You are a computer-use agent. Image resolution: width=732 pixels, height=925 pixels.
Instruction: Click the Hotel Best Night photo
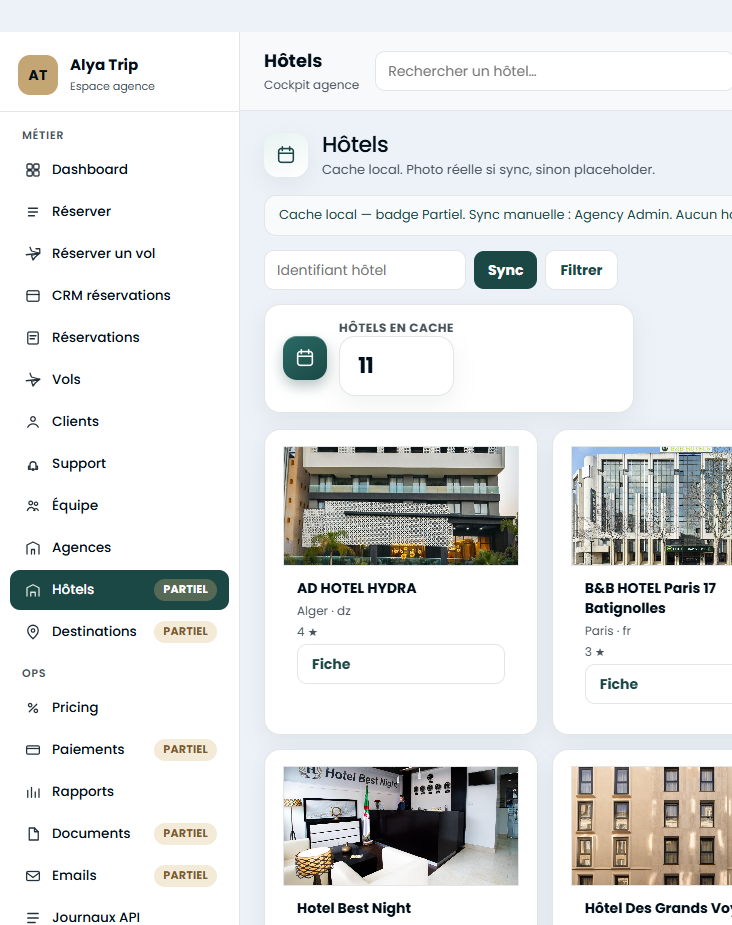coord(401,826)
